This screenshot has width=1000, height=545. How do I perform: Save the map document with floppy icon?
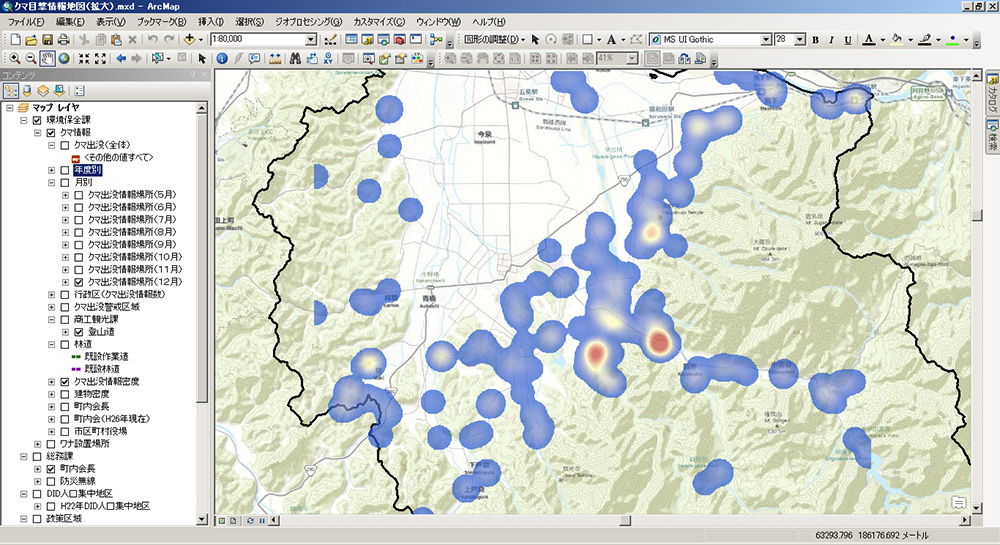click(47, 39)
